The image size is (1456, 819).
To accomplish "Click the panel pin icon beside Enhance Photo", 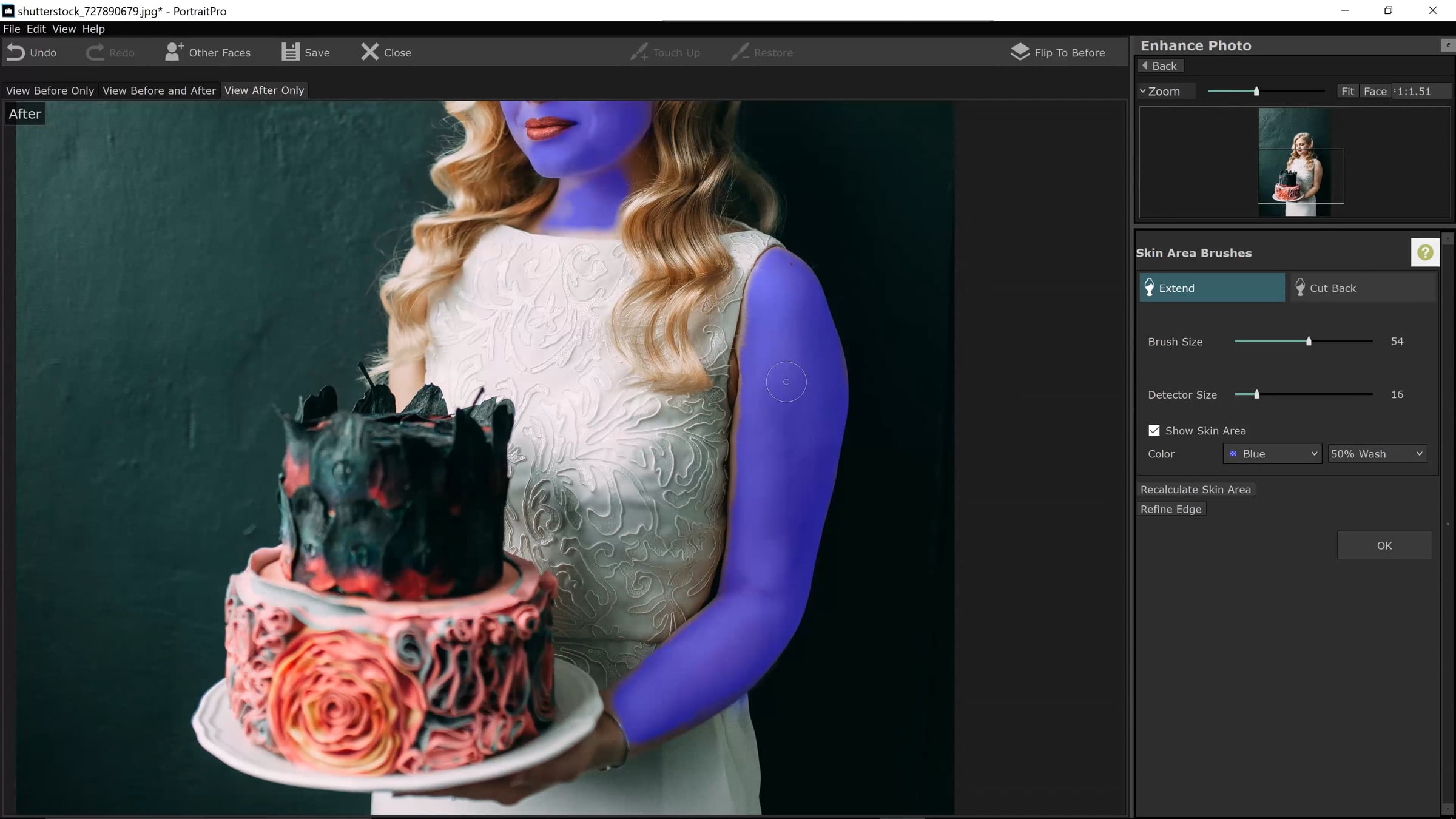I will click(x=1448, y=45).
